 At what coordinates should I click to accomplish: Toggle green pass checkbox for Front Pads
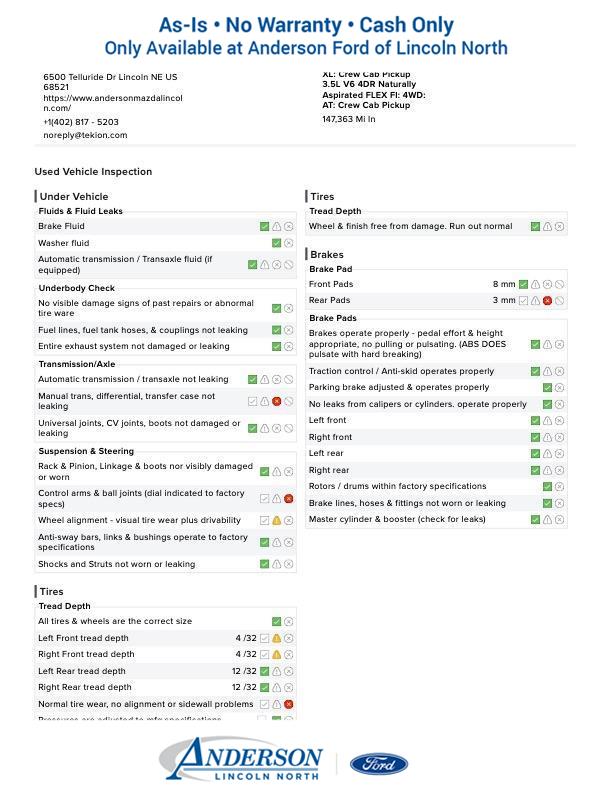click(523, 284)
